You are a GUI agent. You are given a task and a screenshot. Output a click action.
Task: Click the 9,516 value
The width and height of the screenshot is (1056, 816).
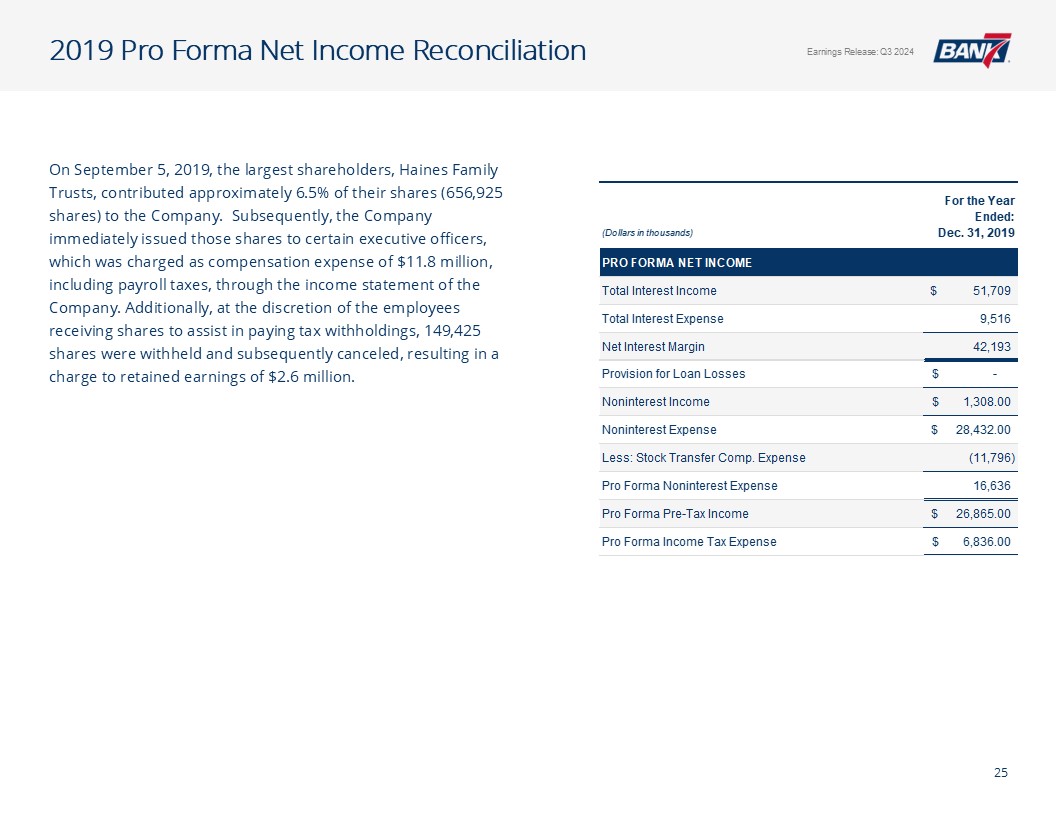click(995, 319)
